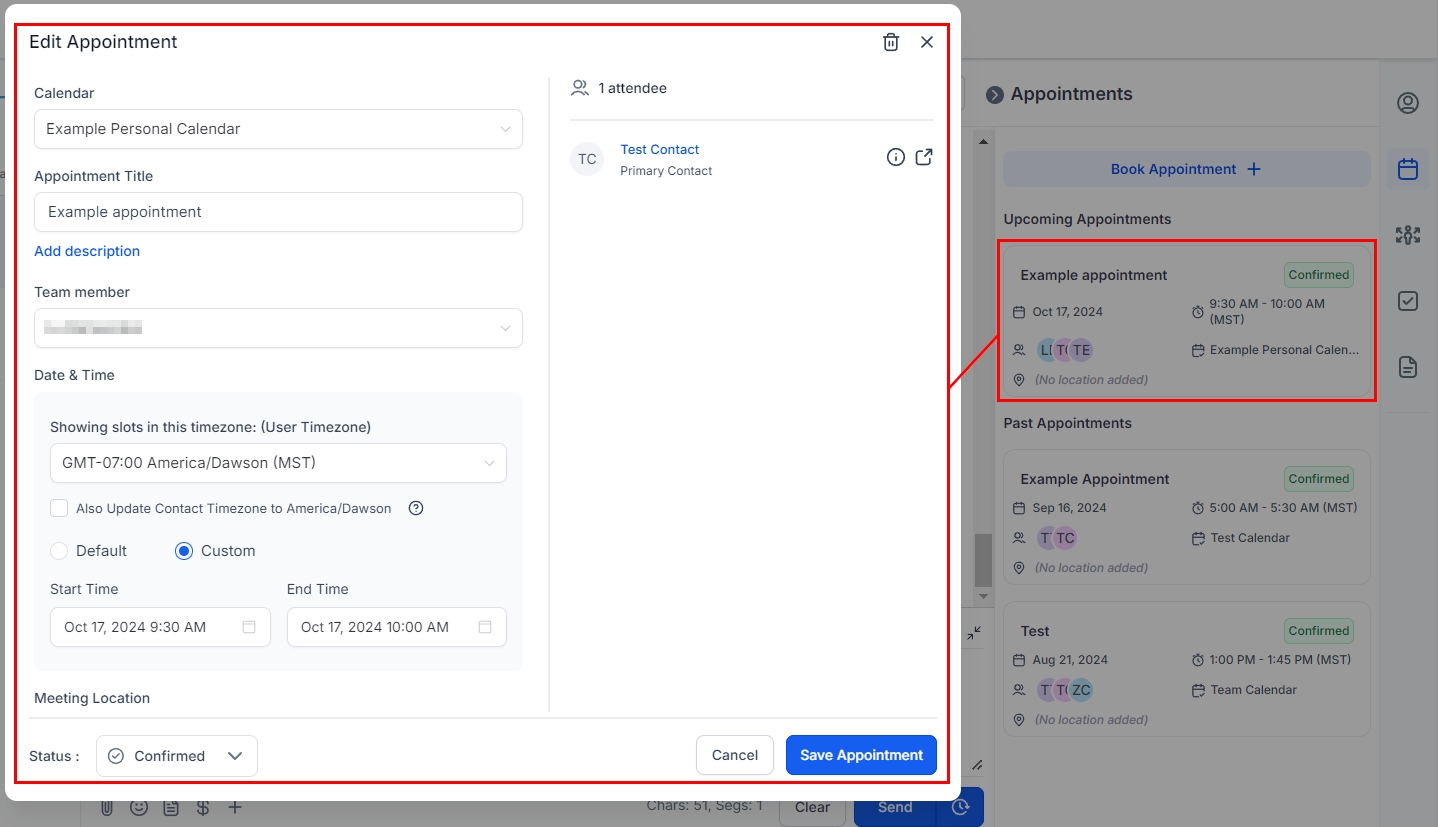Select the Custom radio option

184,551
